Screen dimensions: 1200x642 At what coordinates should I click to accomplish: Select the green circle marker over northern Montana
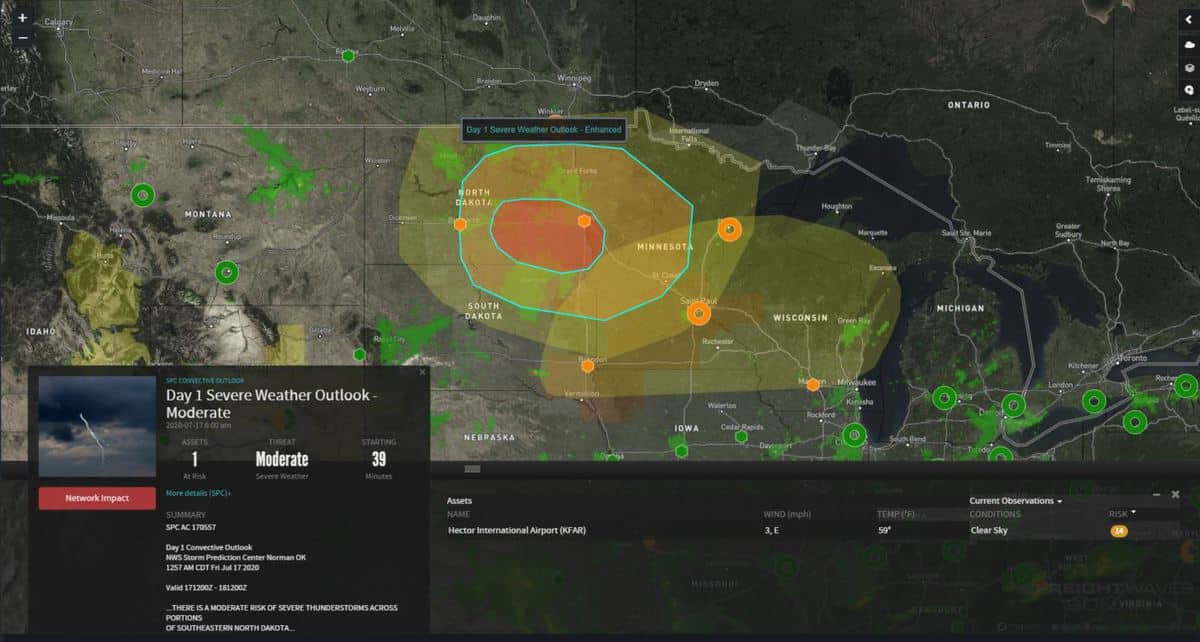point(143,195)
